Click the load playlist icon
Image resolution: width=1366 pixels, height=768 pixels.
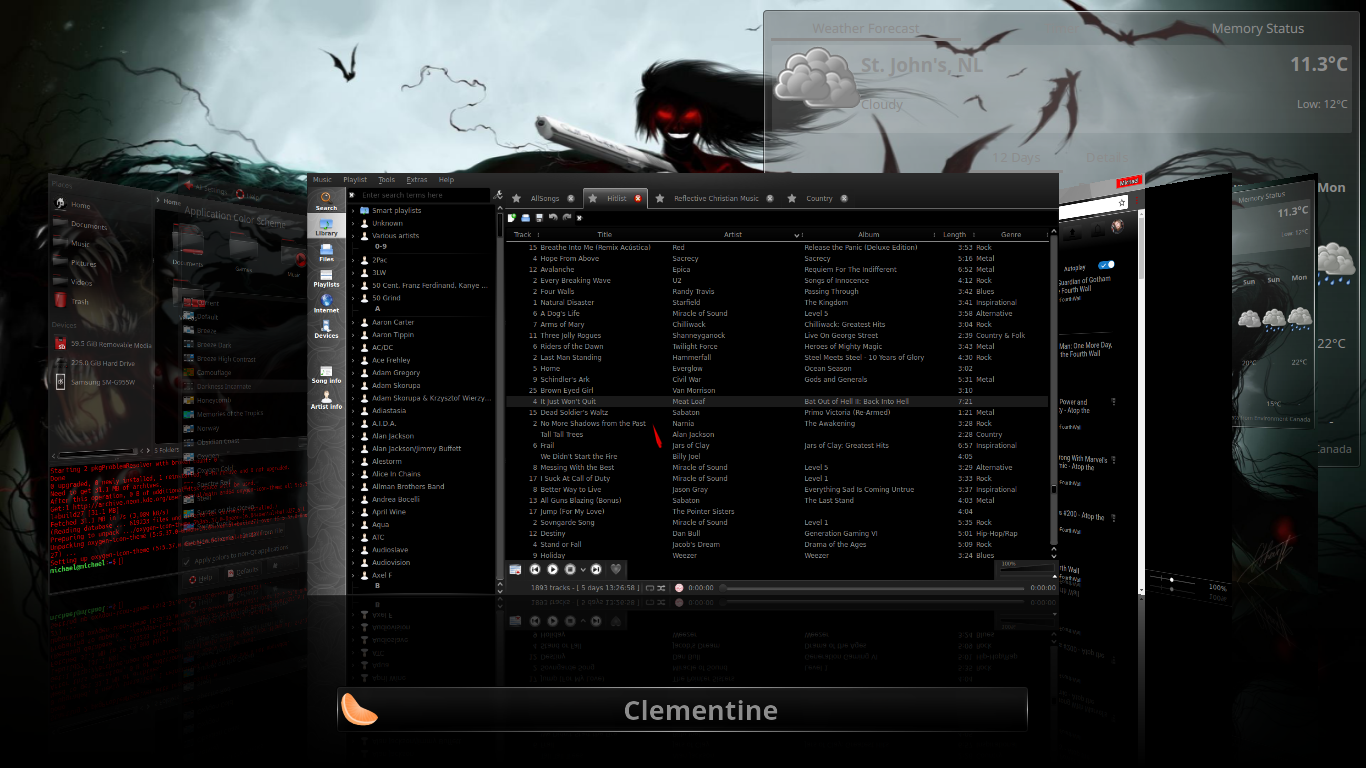pos(525,217)
